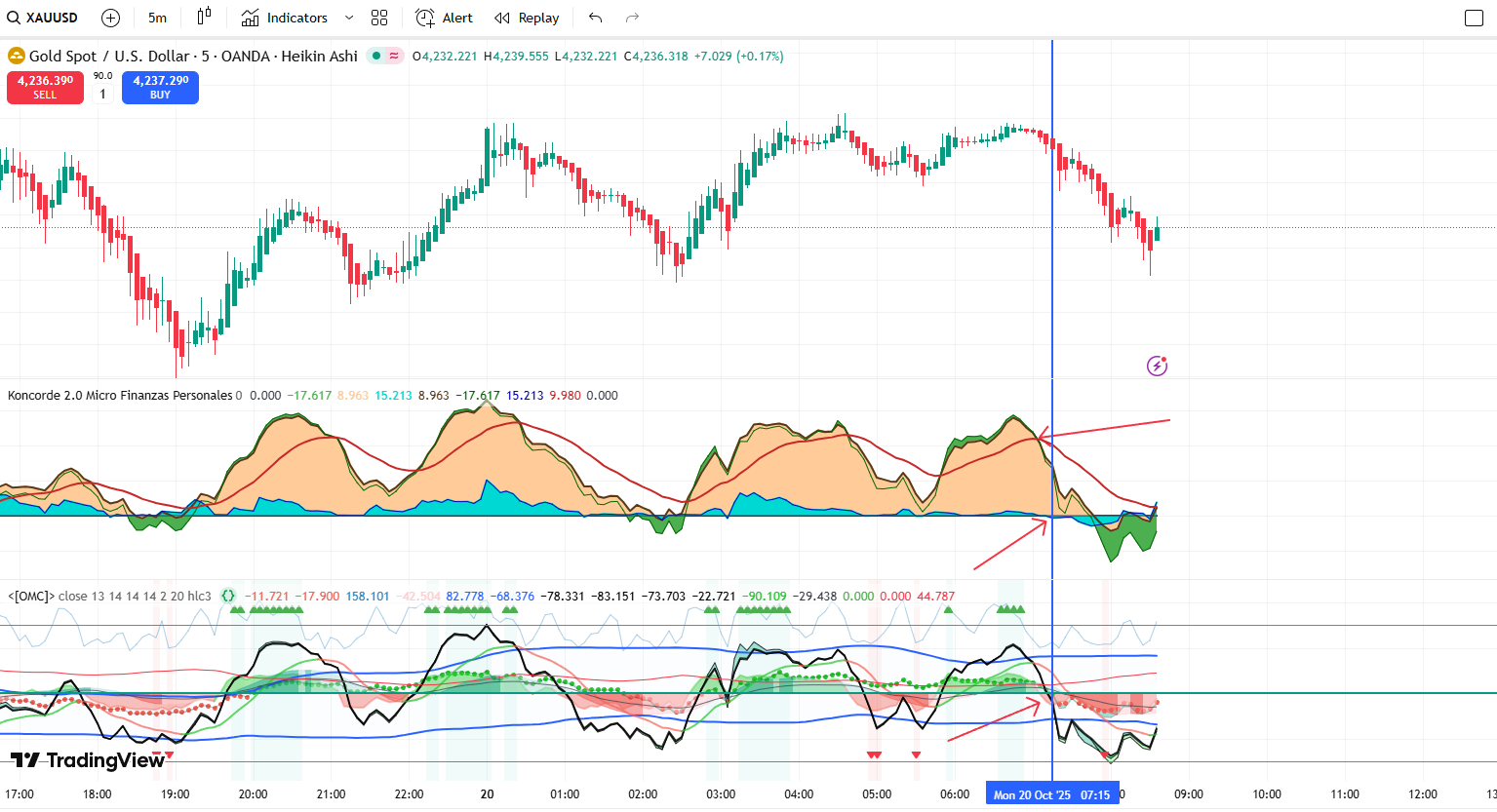Image resolution: width=1497 pixels, height=812 pixels.
Task: Open the Indicators dialog
Action: (285, 18)
